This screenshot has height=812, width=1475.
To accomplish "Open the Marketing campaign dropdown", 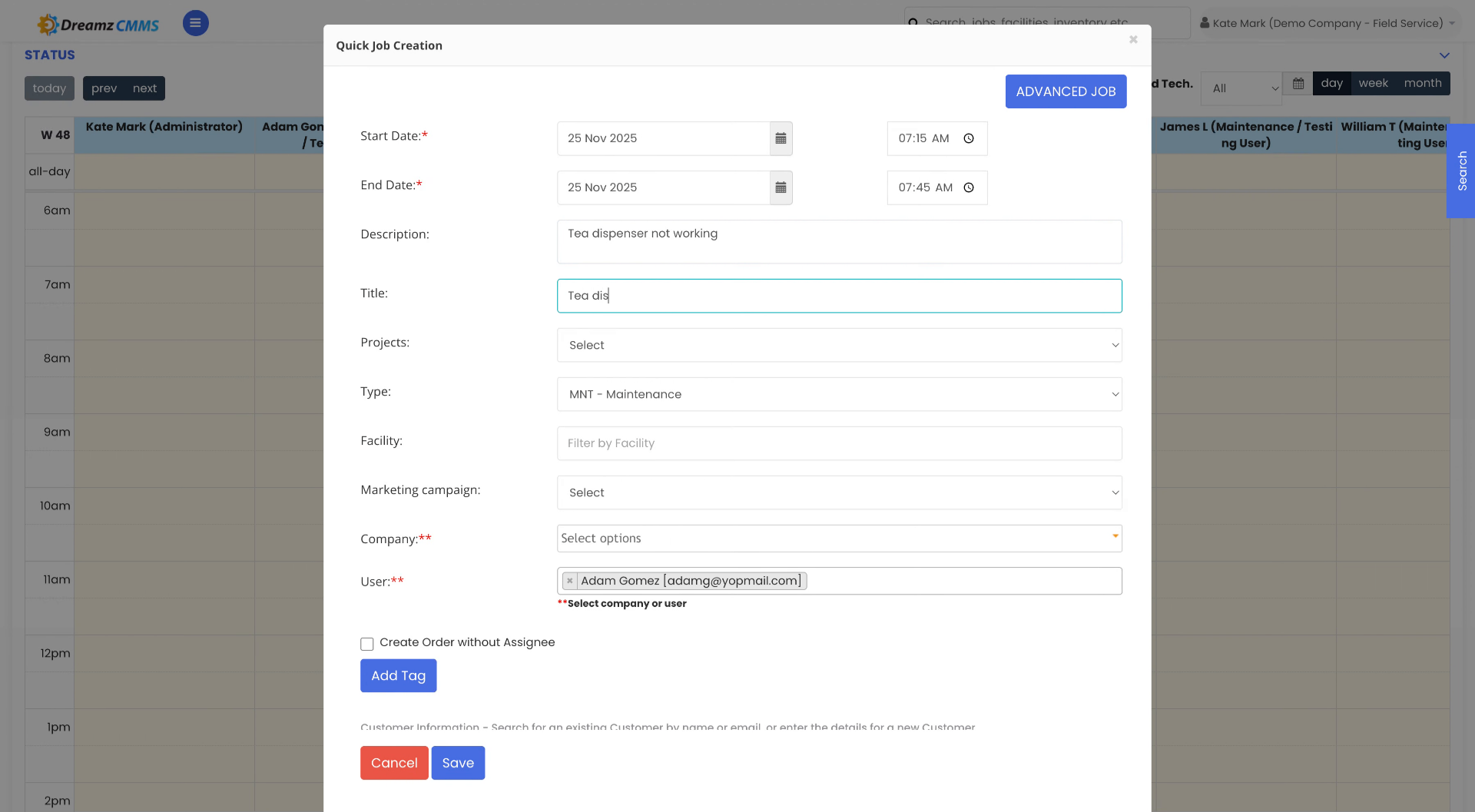I will pyautogui.click(x=839, y=492).
